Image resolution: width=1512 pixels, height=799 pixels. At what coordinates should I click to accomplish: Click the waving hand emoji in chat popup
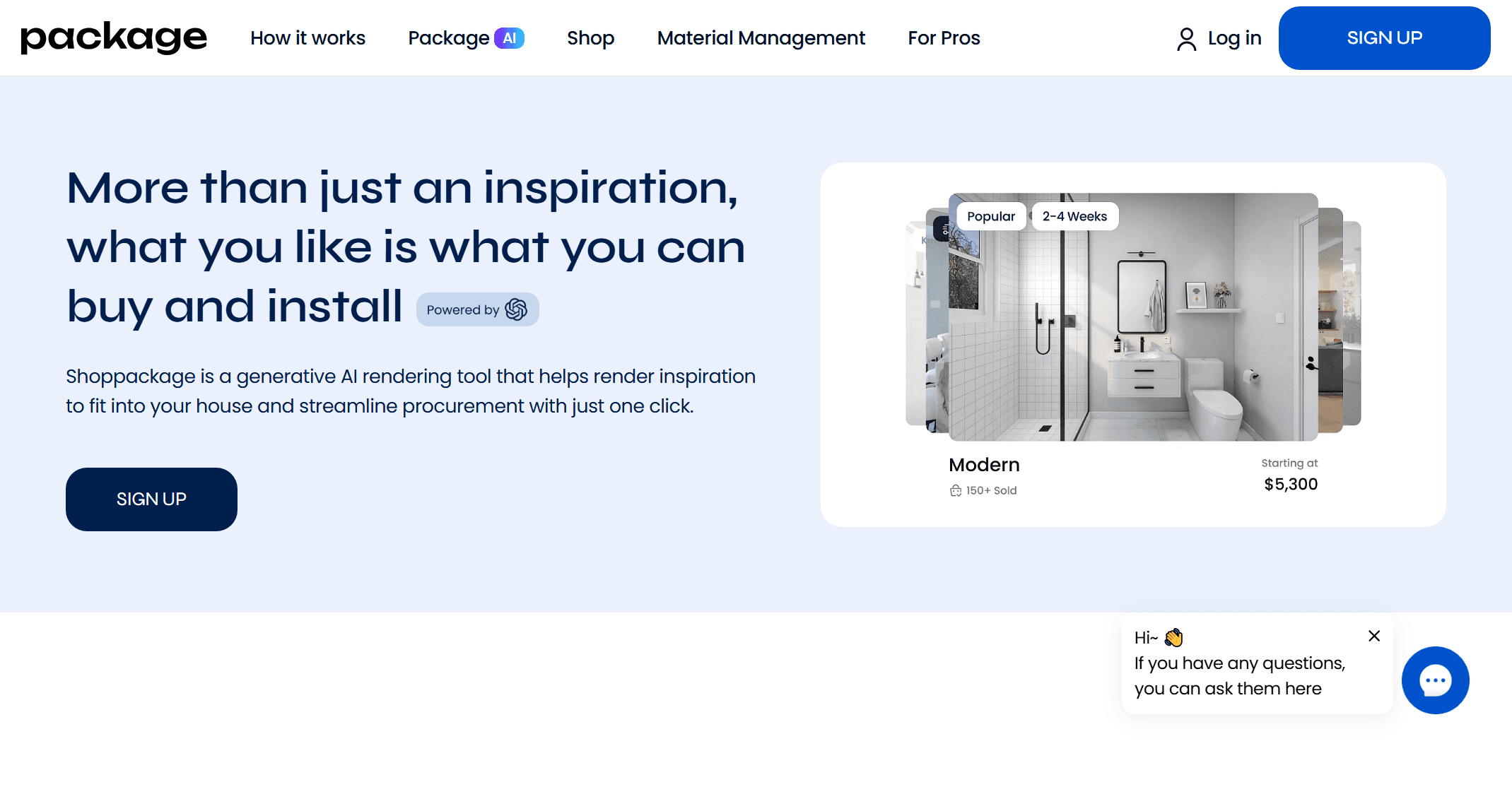click(1173, 638)
